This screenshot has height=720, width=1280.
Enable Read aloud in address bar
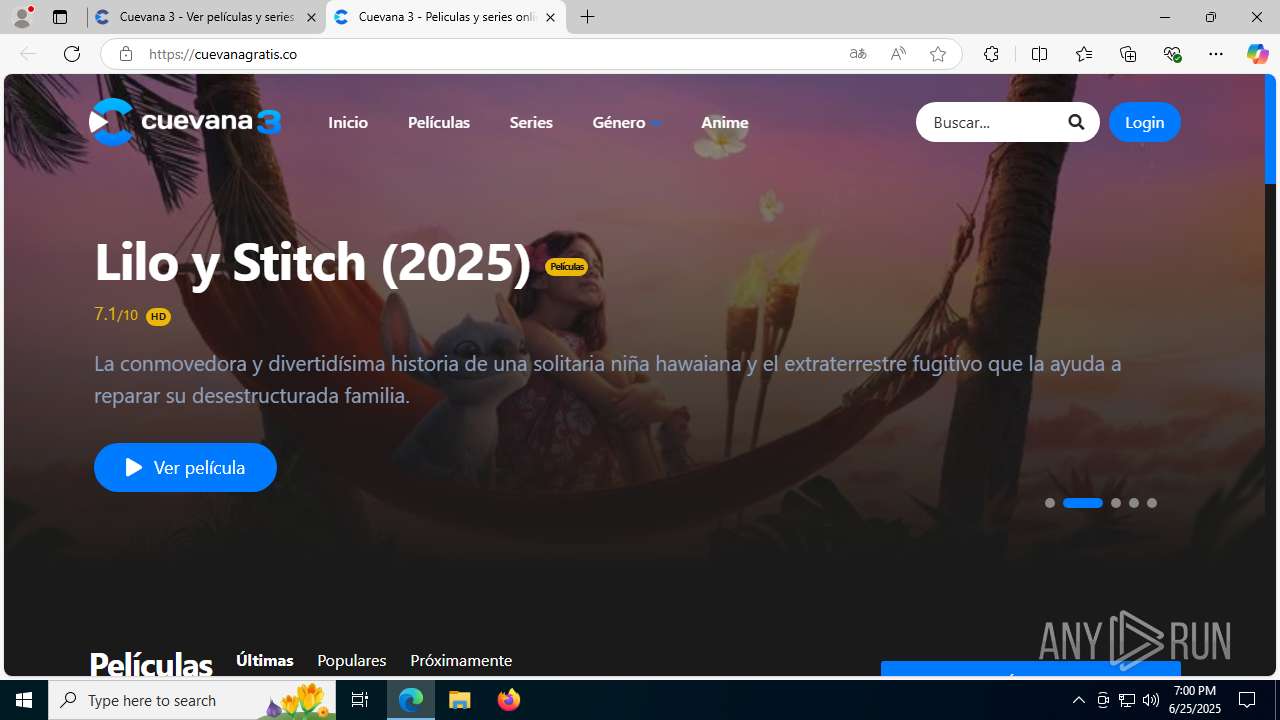898,54
